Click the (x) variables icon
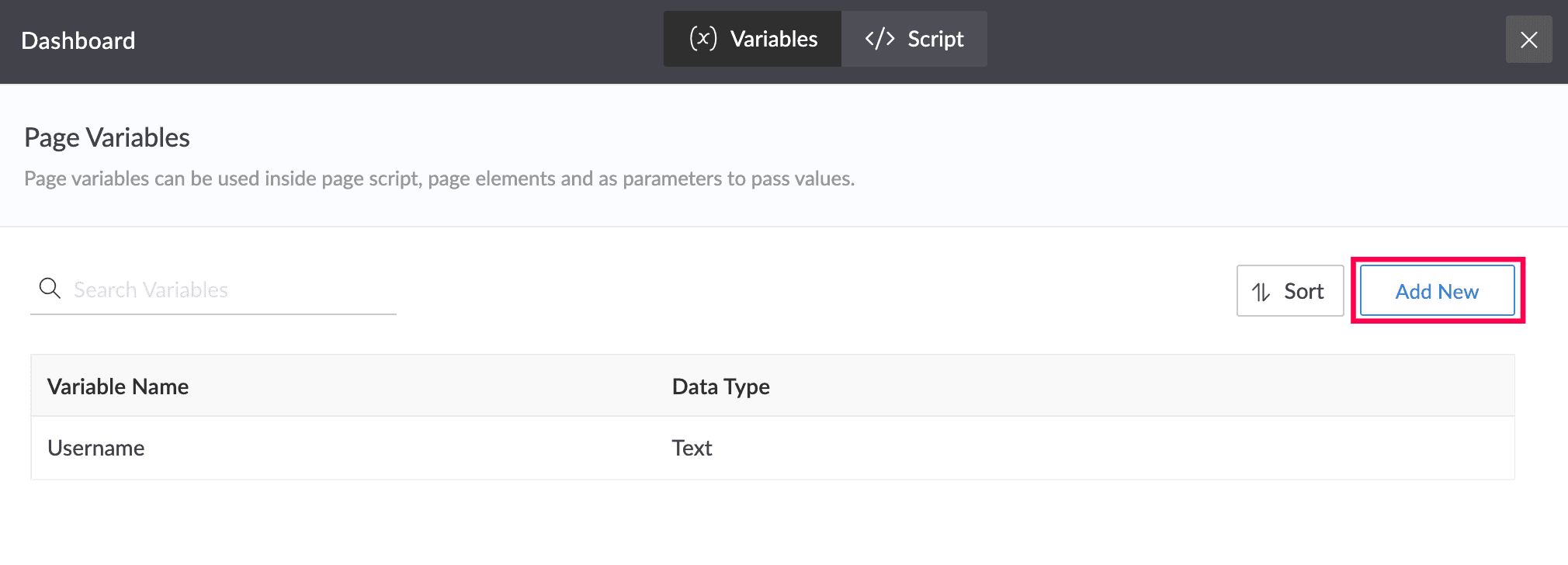1568x565 pixels. pyautogui.click(x=703, y=39)
